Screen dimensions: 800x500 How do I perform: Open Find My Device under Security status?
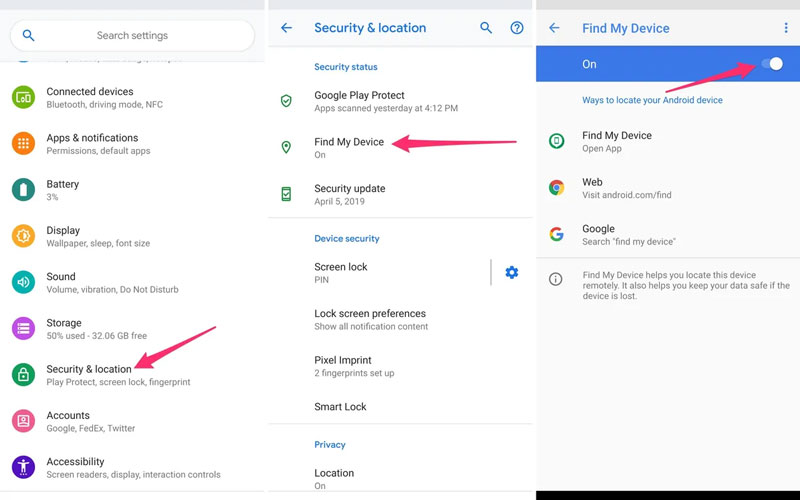pyautogui.click(x=349, y=147)
